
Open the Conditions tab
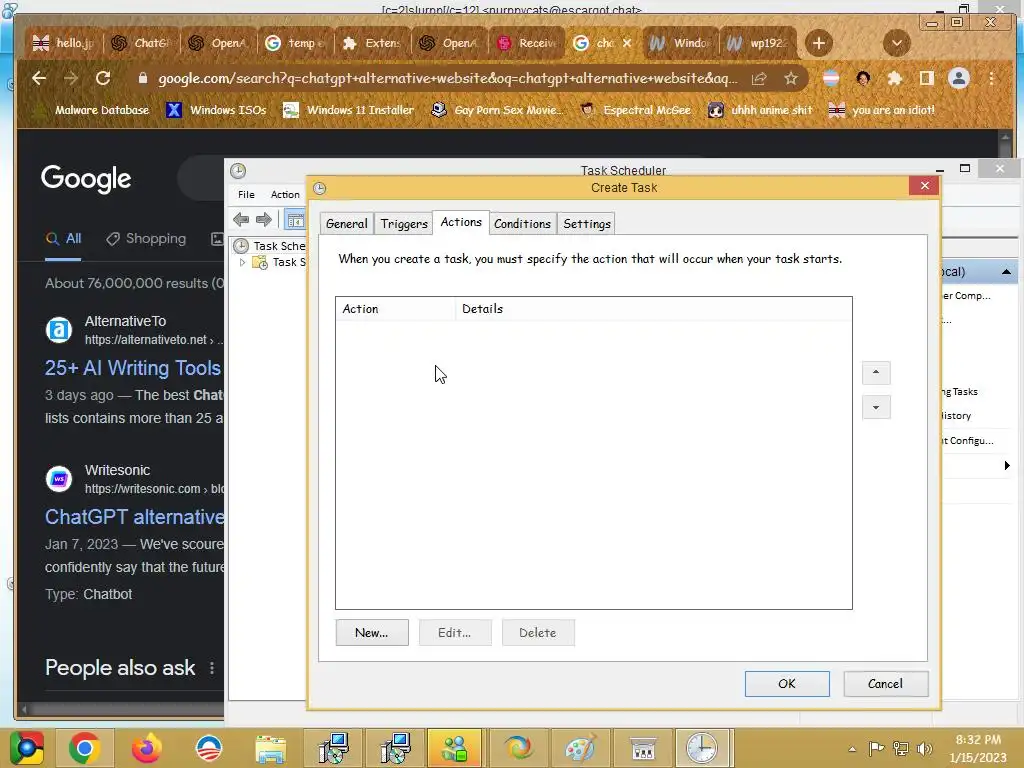[x=522, y=224]
